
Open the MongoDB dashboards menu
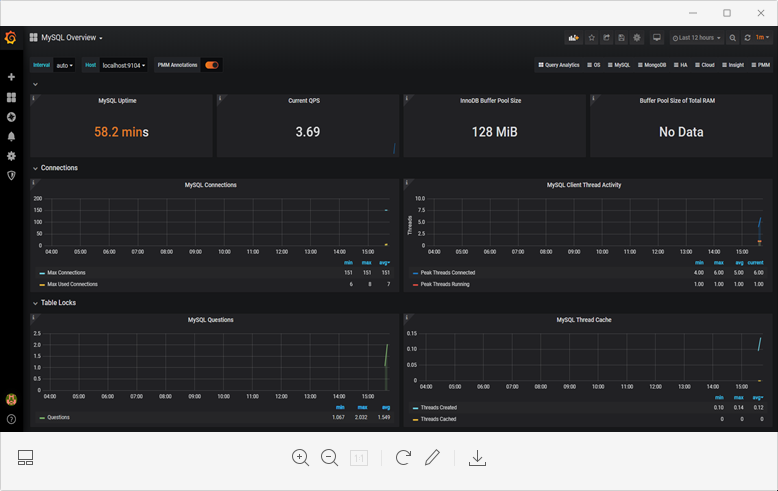[651, 65]
